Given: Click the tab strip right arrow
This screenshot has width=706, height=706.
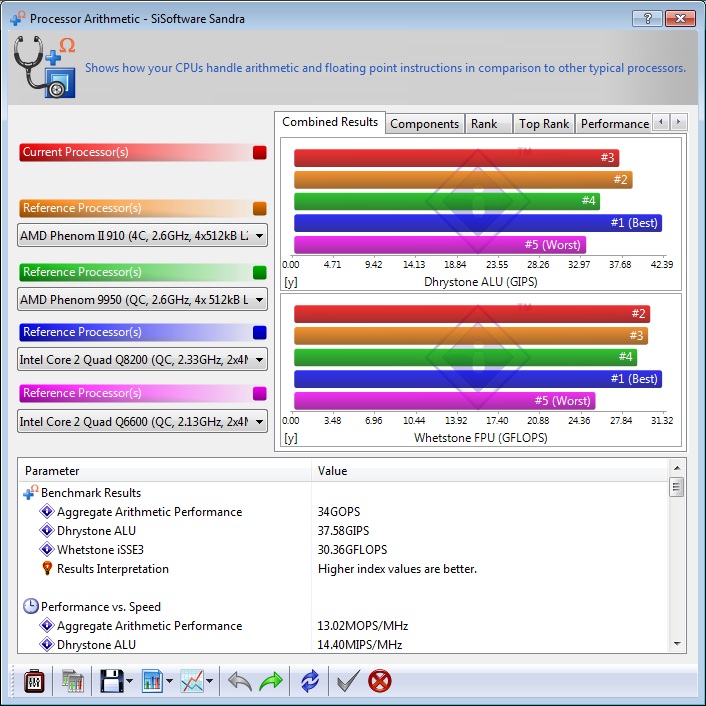Looking at the screenshot, I should (x=679, y=122).
